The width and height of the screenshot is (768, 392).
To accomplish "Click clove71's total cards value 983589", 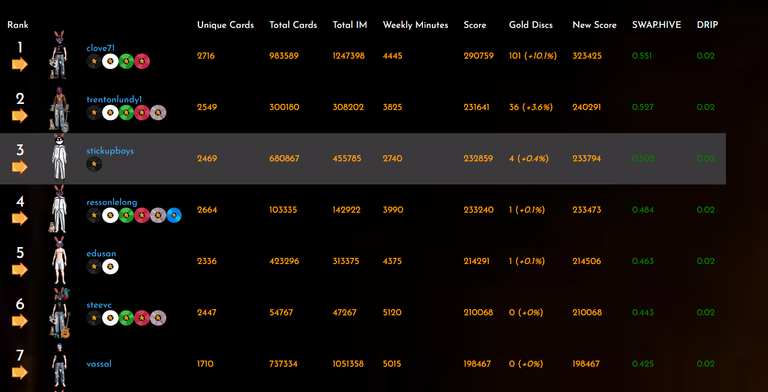I will tap(284, 56).
